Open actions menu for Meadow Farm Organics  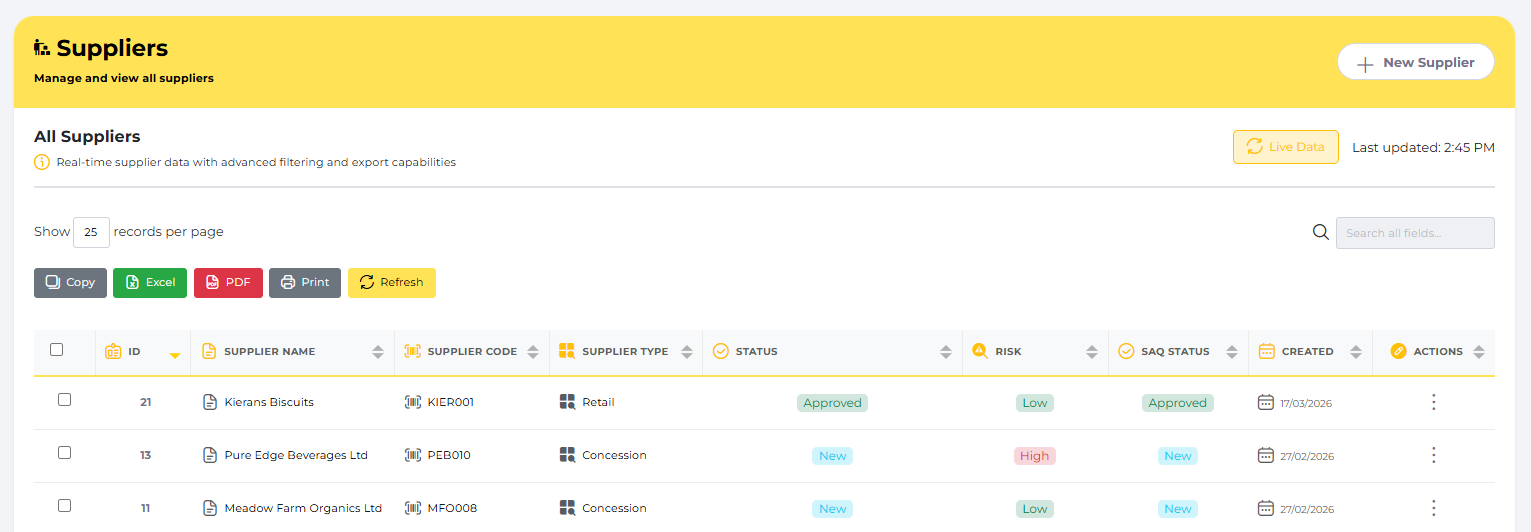coord(1433,508)
